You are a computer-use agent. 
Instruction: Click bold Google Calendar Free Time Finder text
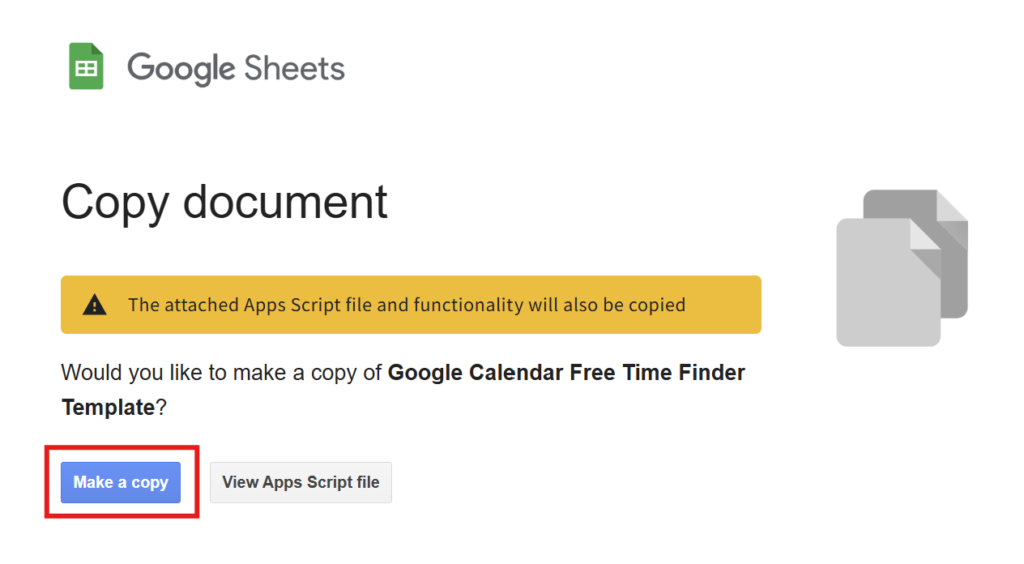tap(566, 372)
